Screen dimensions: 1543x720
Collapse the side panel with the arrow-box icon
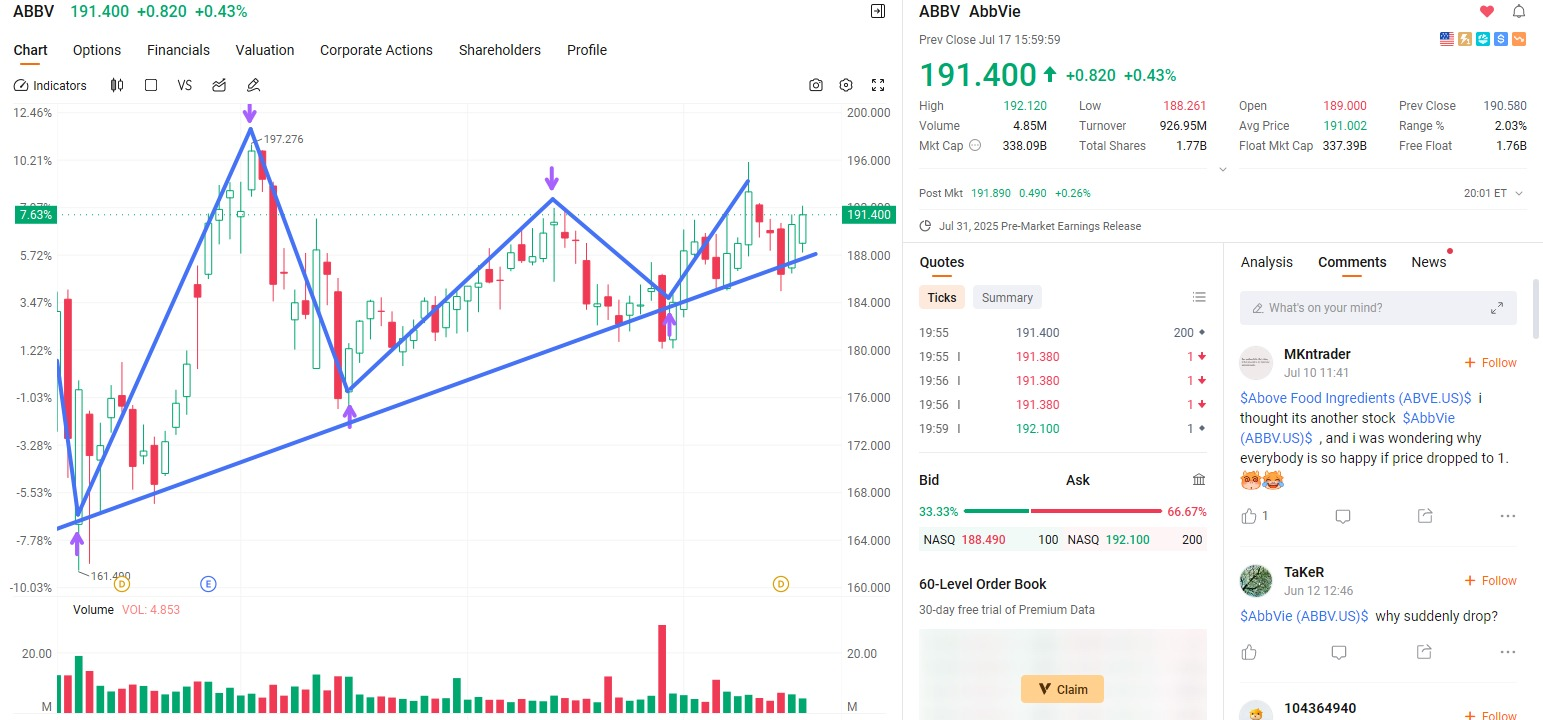click(x=878, y=11)
